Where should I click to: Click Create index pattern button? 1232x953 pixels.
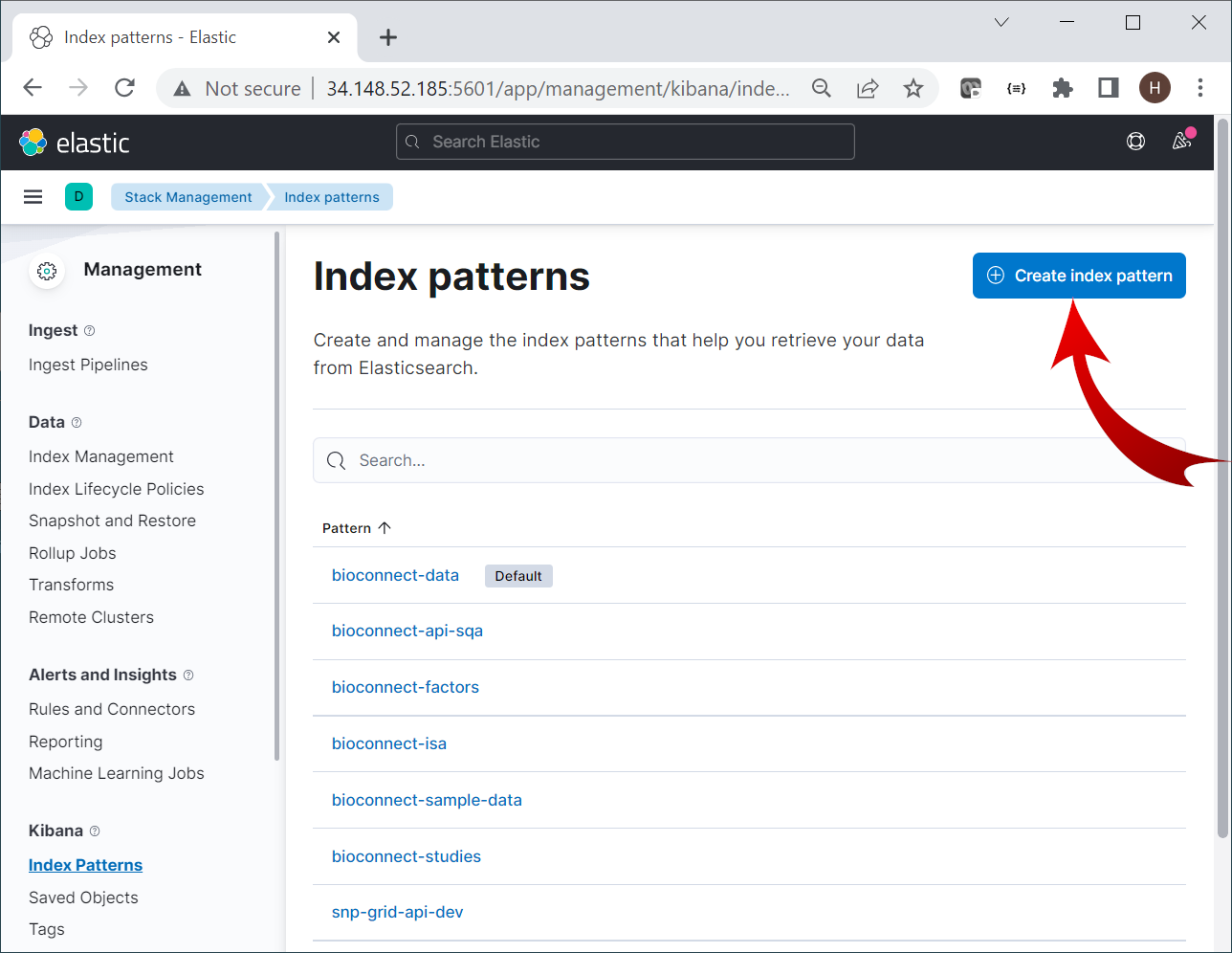1079,276
